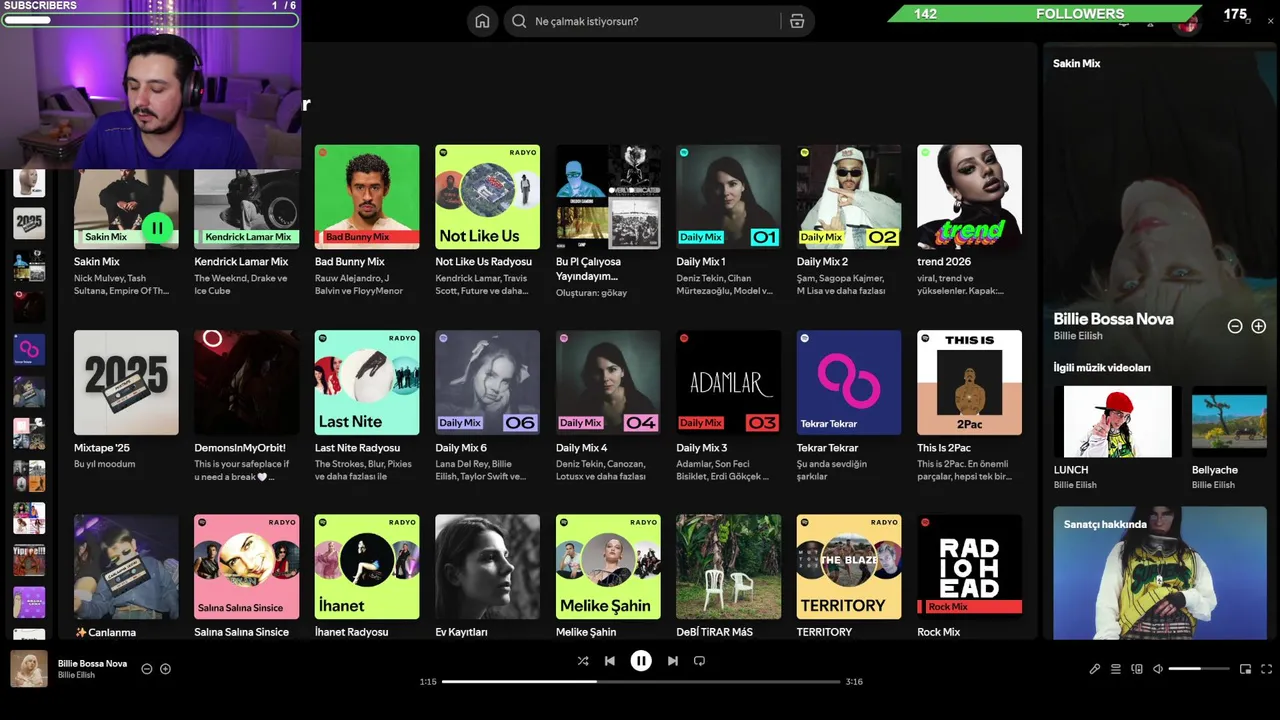1280x720 pixels.
Task: Click plus icon in Billie Bossa Nova panel
Action: [1258, 326]
